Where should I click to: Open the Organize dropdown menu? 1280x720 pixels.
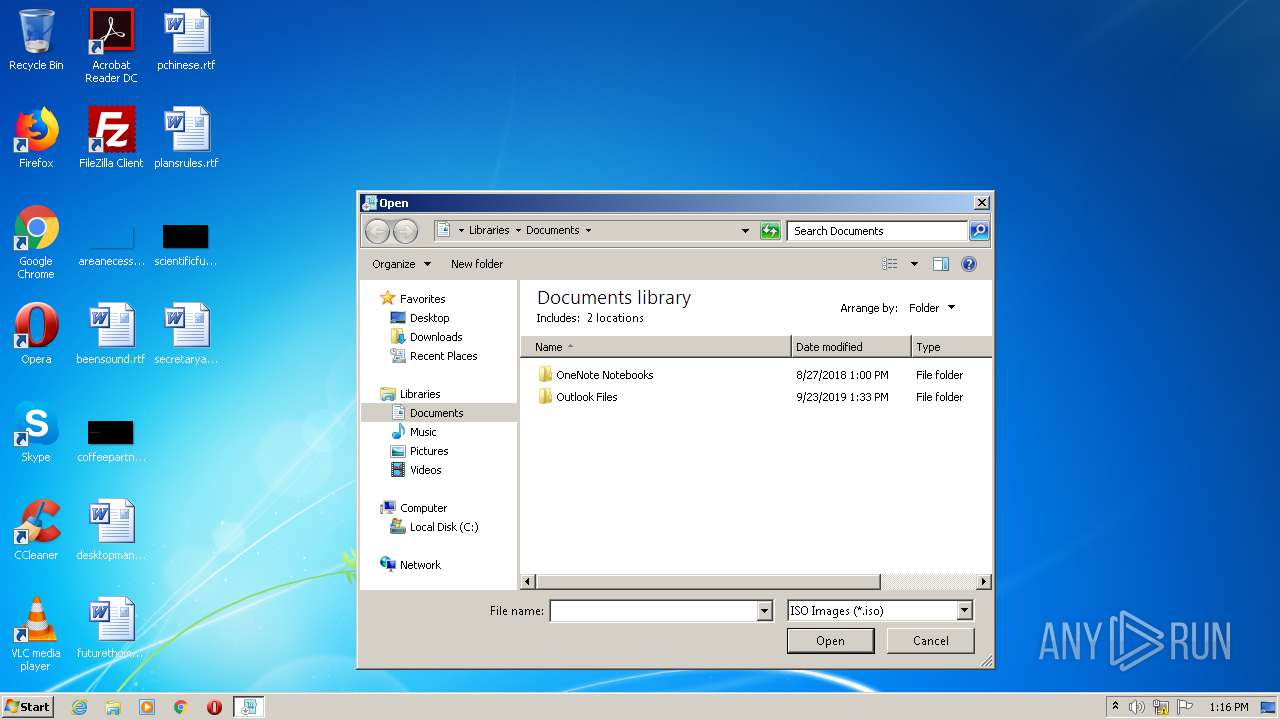point(401,264)
